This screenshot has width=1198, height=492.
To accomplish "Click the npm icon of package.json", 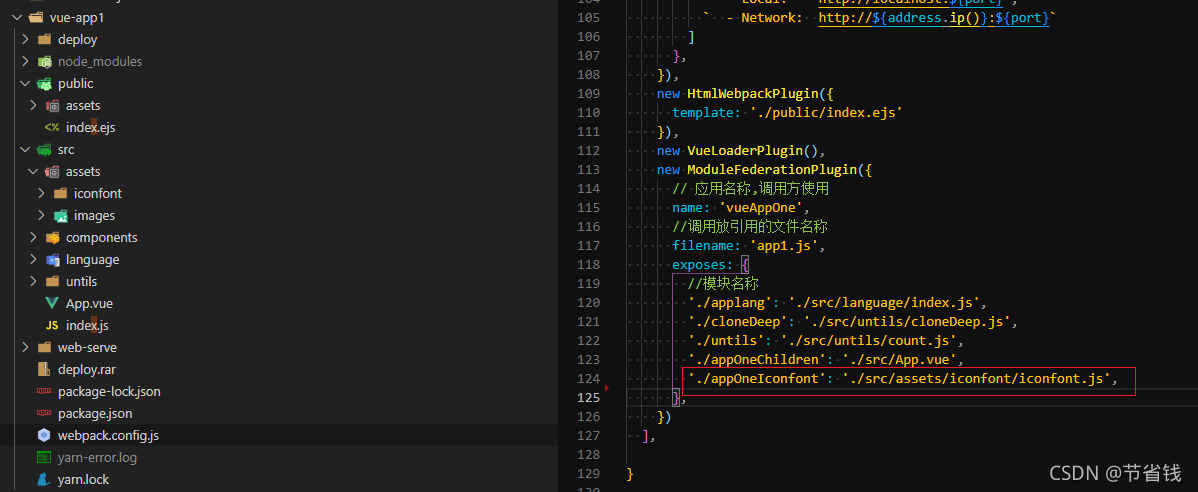I will tap(44, 414).
